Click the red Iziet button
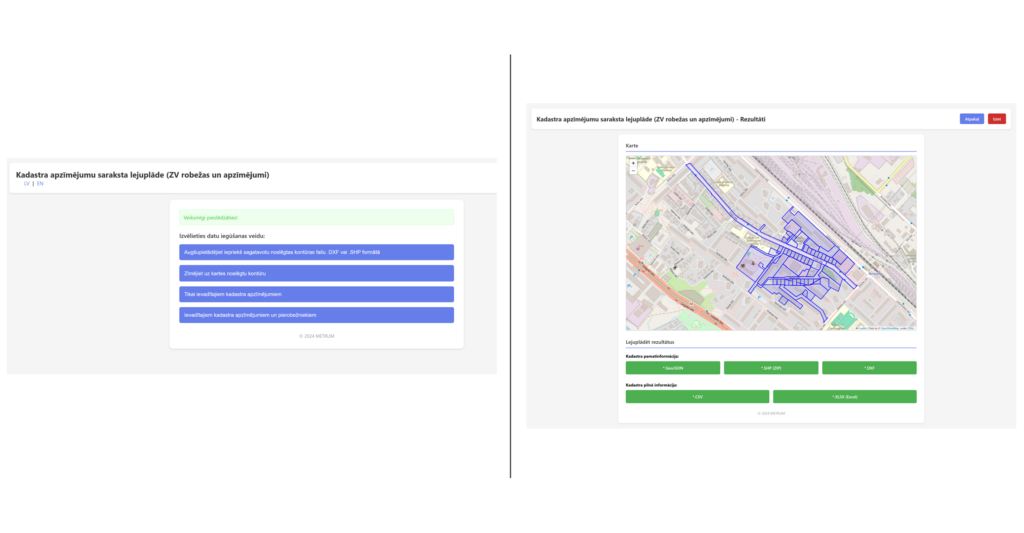The image size is (1024, 533). 997,119
